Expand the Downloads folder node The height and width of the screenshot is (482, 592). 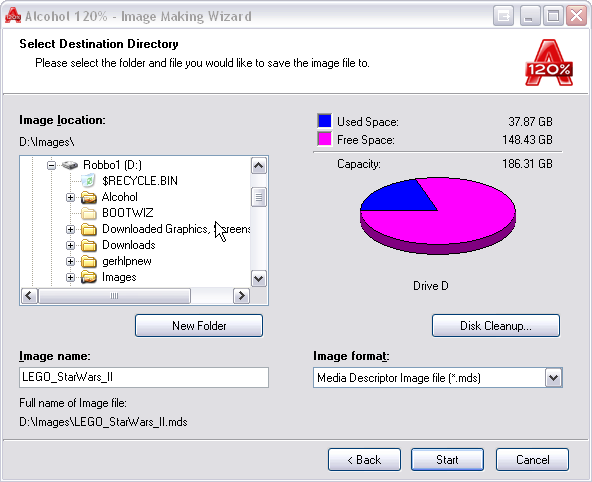pyautogui.click(x=70, y=245)
